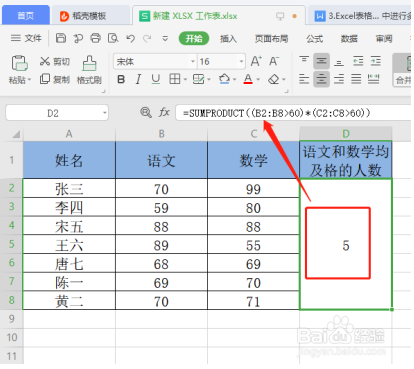The image size is (414, 369).
Task: Apply fill color with the paint bucket
Action: 224,79
